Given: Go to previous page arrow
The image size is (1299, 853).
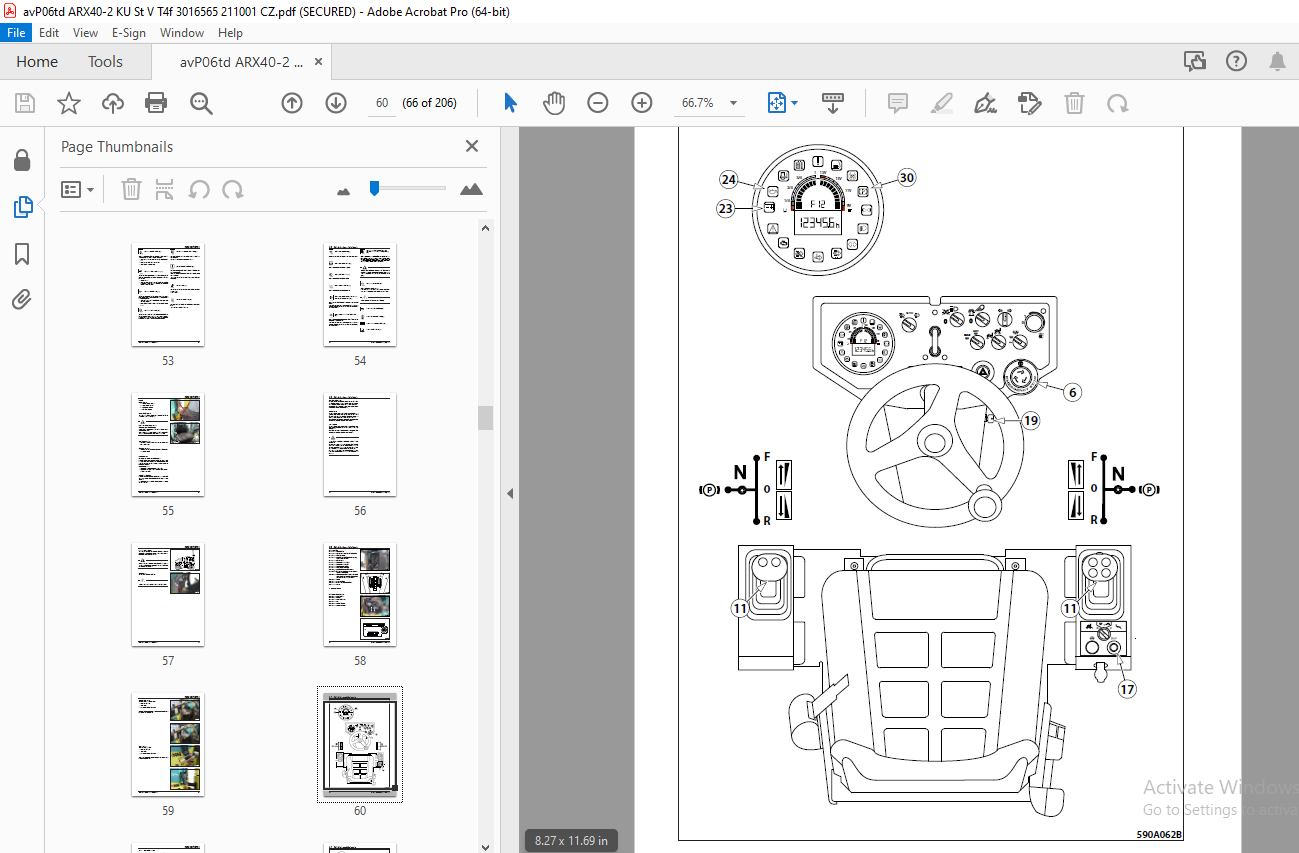Looking at the screenshot, I should pyautogui.click(x=292, y=103).
